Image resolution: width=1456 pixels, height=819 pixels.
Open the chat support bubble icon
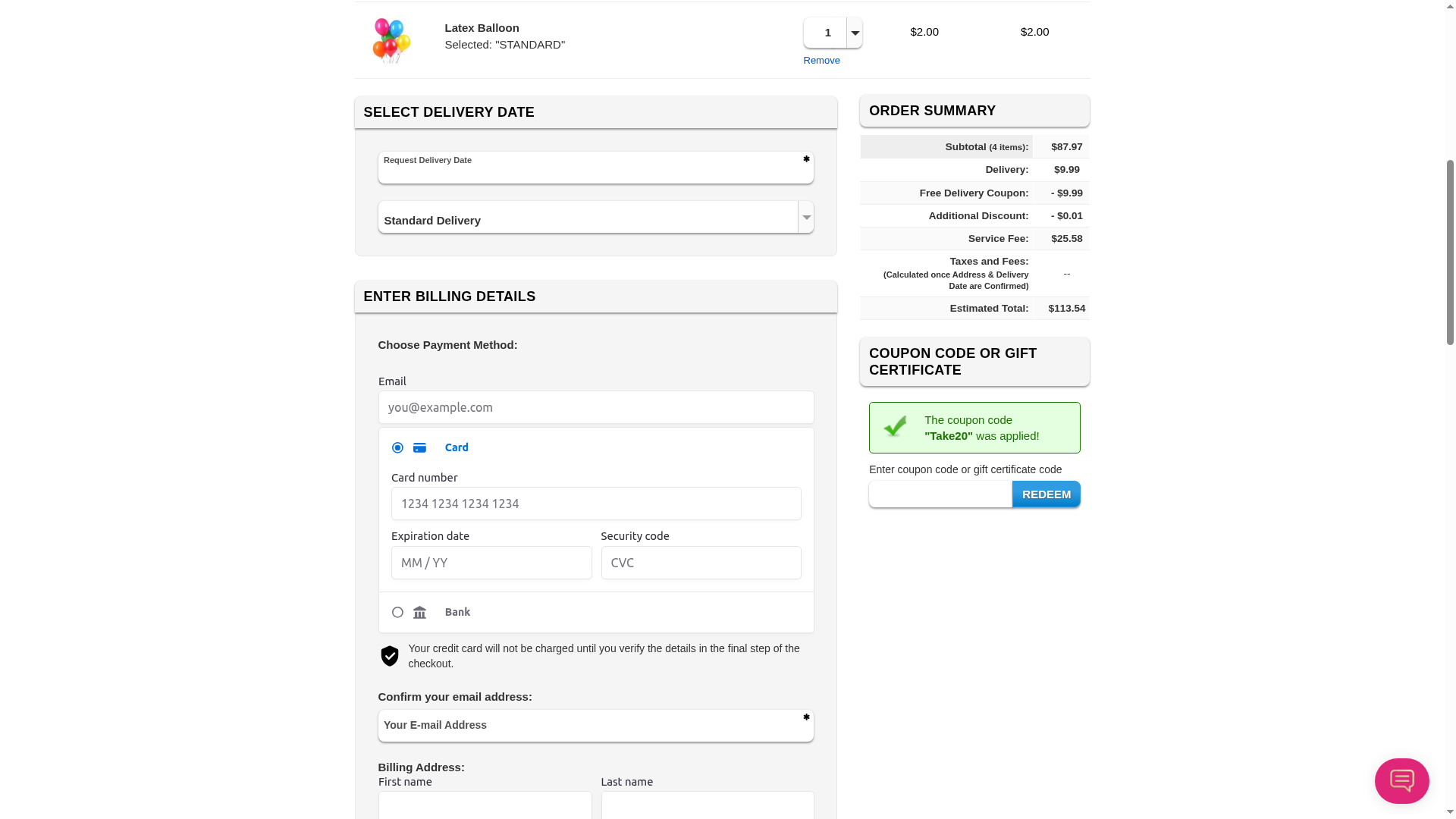1401,780
